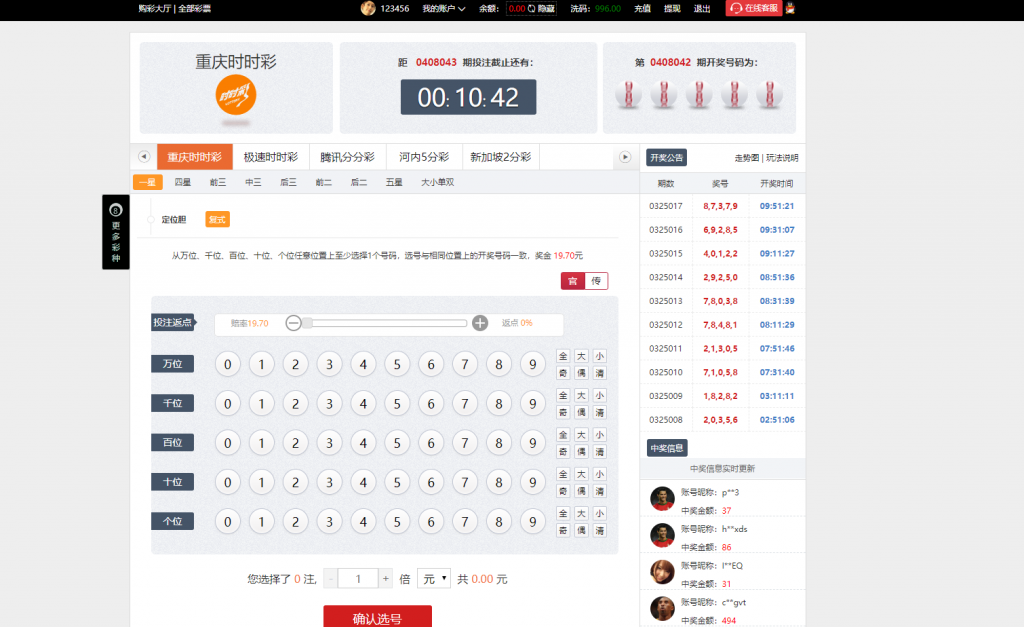Screen dimensions: 1024x627
Task: Click the Chongqing lottery logo
Action: point(236,97)
